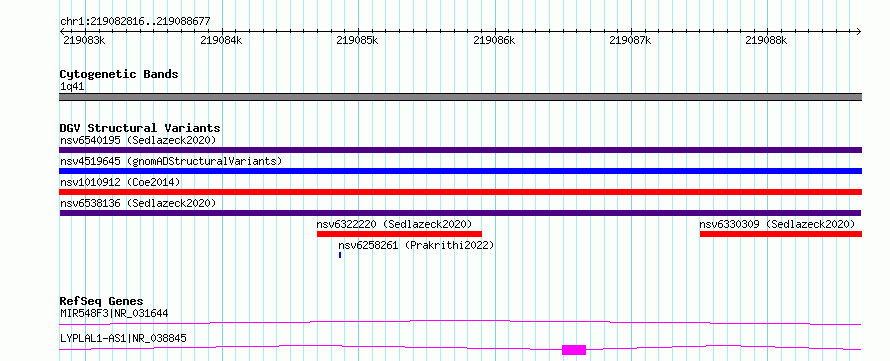Click the 219086k ruler tick label
The image size is (890, 361).
[x=494, y=40]
